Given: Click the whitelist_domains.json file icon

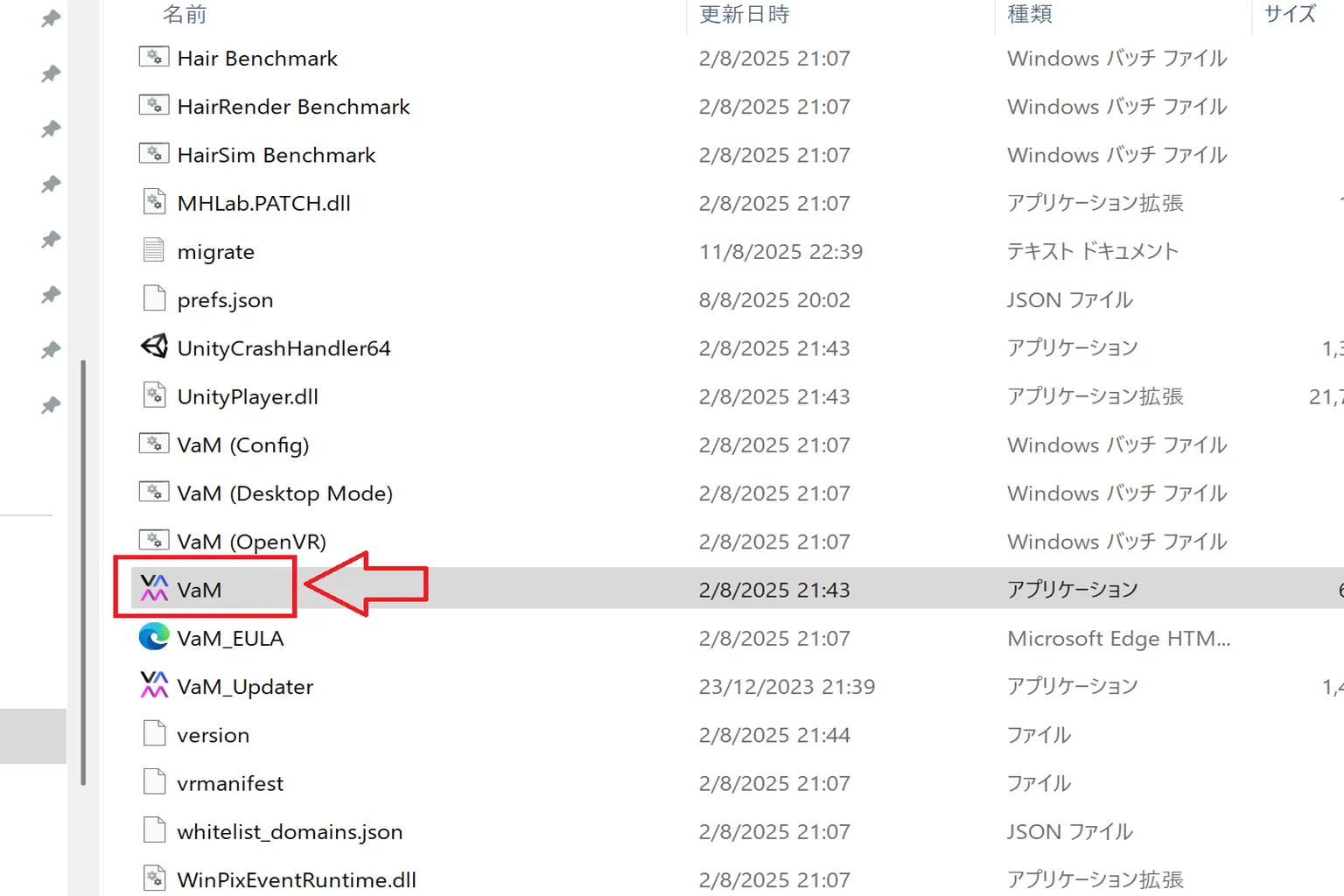Looking at the screenshot, I should click(154, 829).
